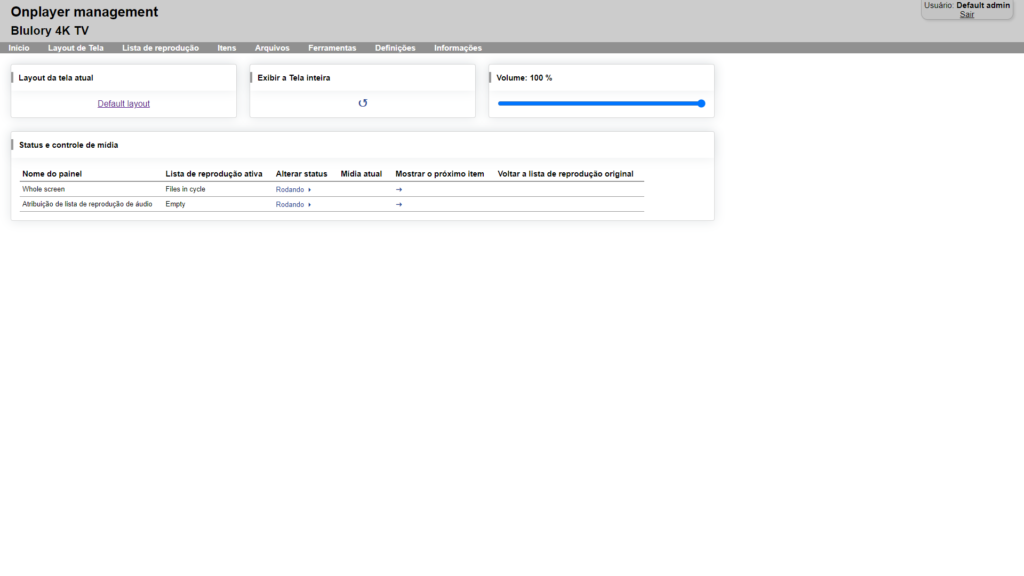Open the Default layout link

(x=123, y=104)
